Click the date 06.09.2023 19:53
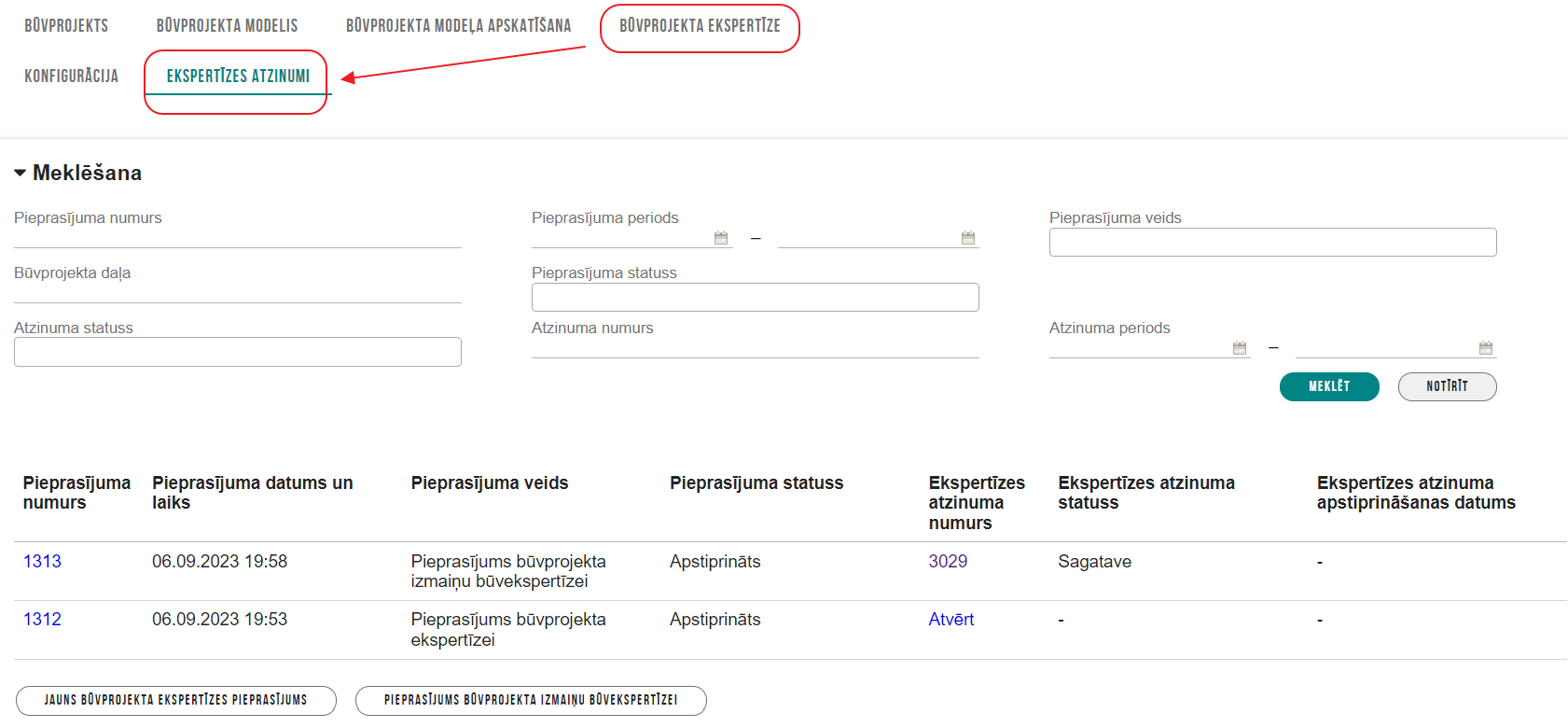 tap(220, 620)
